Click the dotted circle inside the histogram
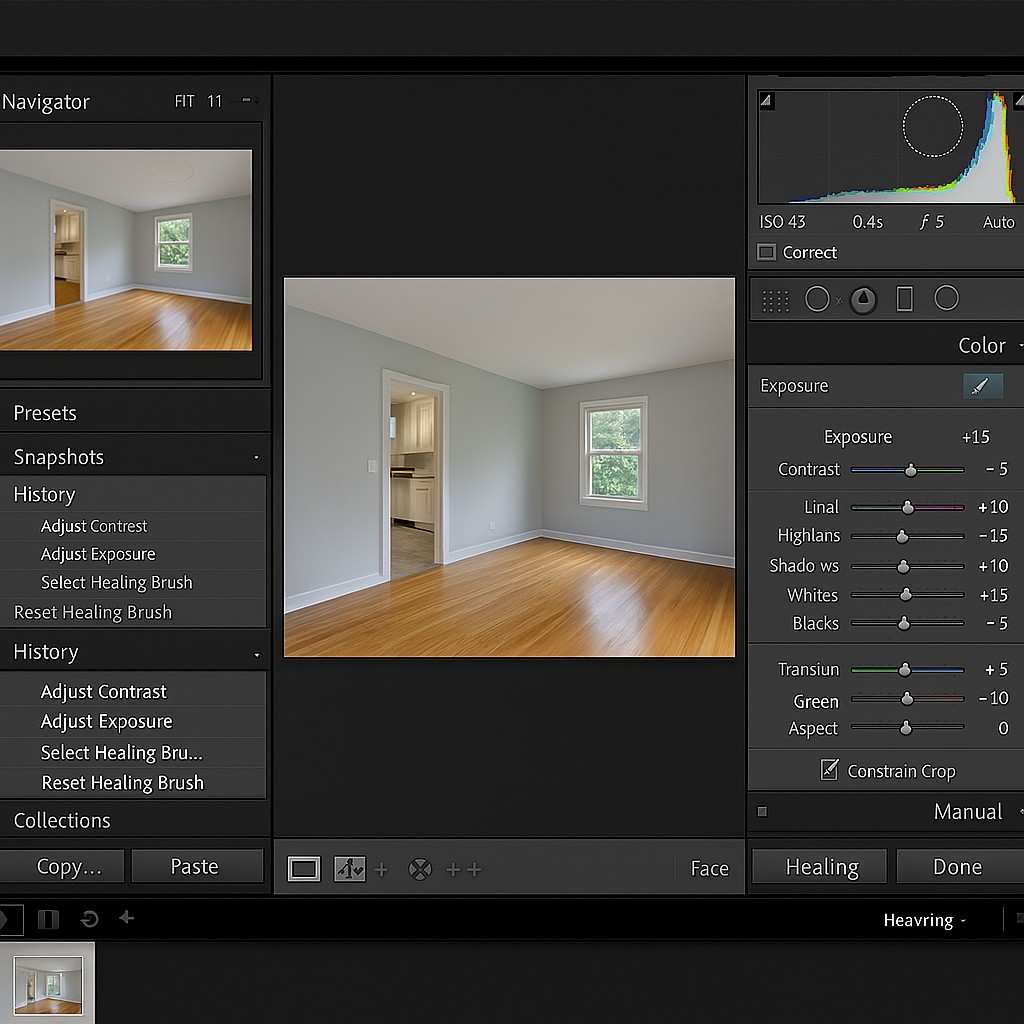 coord(933,127)
